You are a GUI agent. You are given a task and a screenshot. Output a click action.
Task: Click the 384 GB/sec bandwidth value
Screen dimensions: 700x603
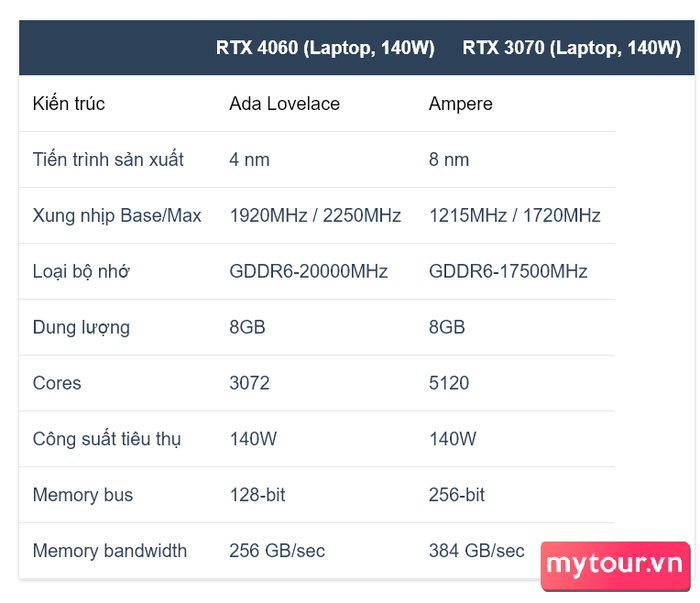click(476, 551)
